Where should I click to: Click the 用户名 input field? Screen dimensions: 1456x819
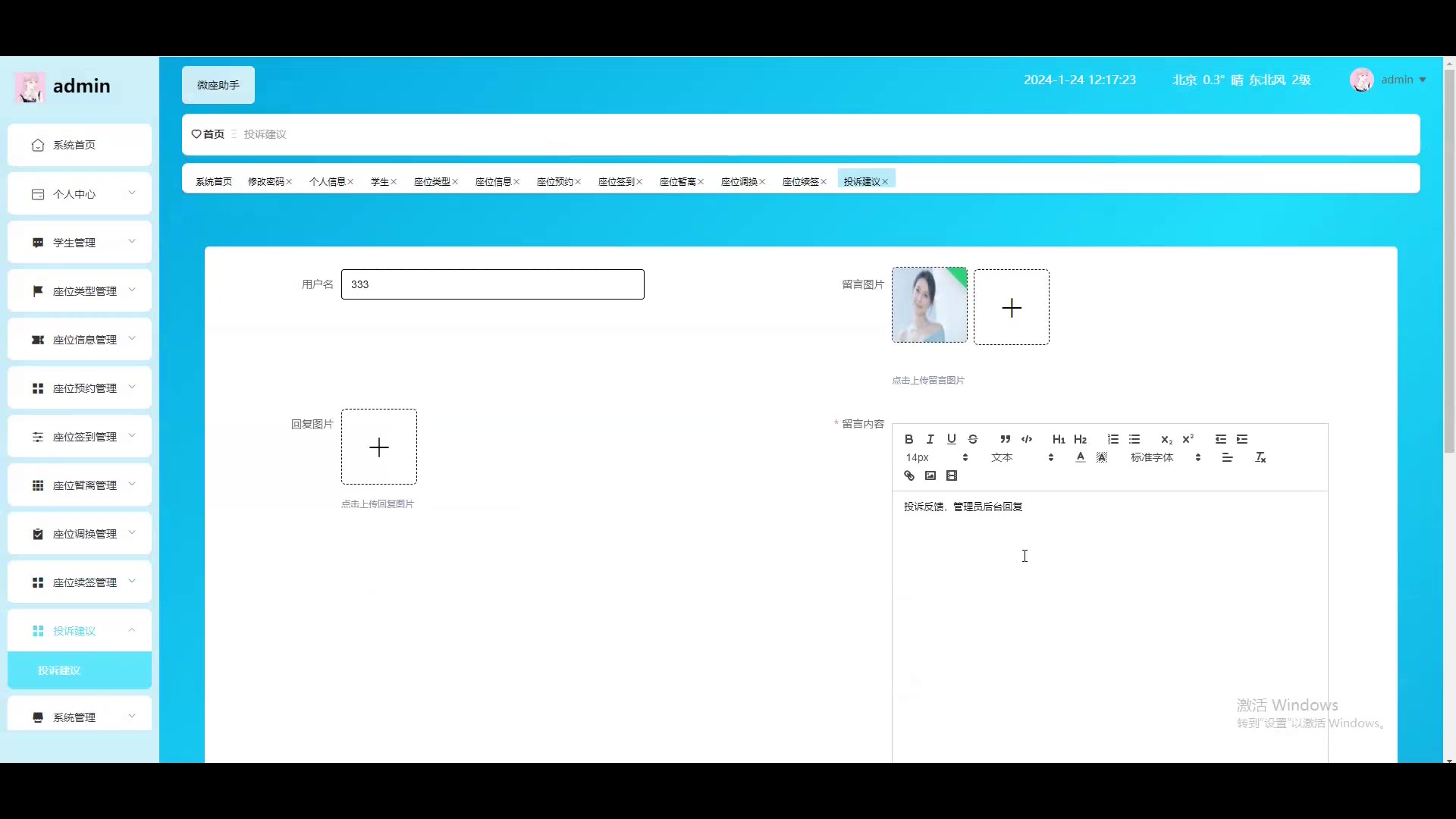493,284
